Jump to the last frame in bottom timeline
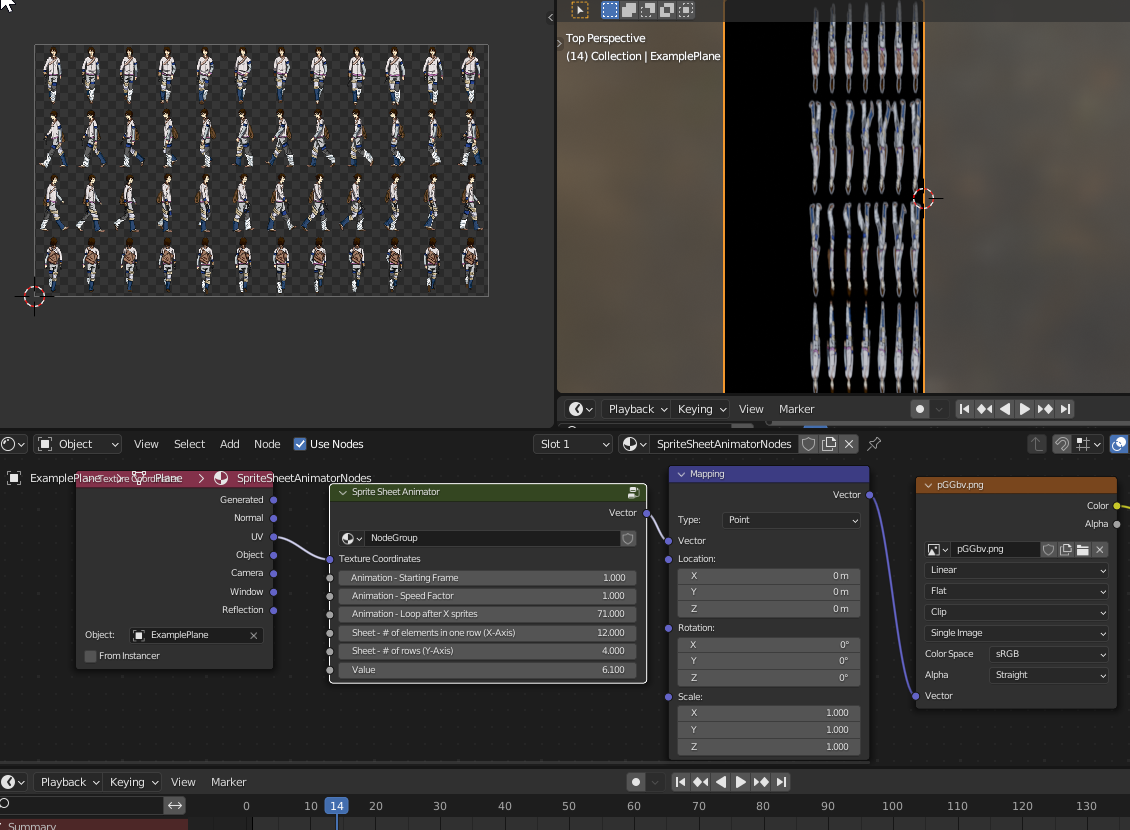This screenshot has height=830, width=1130. pos(782,782)
